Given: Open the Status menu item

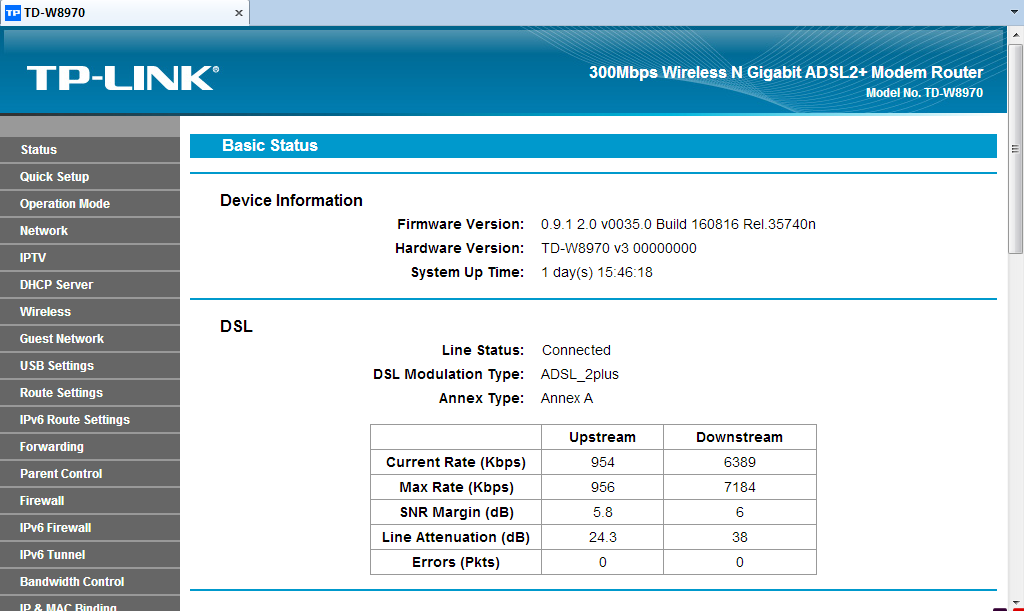Looking at the screenshot, I should point(89,149).
